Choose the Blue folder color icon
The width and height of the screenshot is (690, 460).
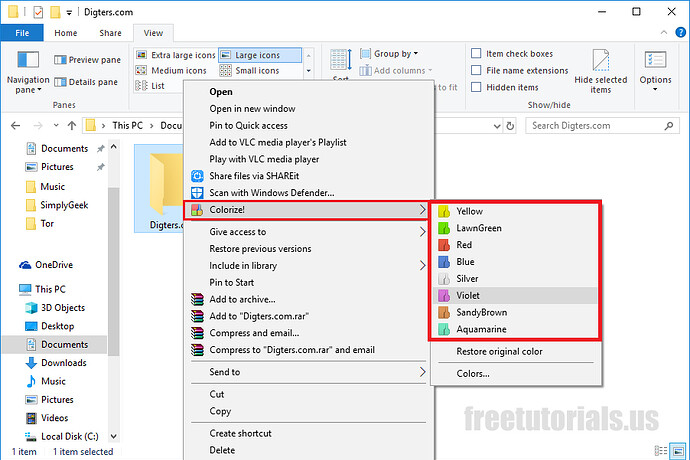pyautogui.click(x=444, y=262)
